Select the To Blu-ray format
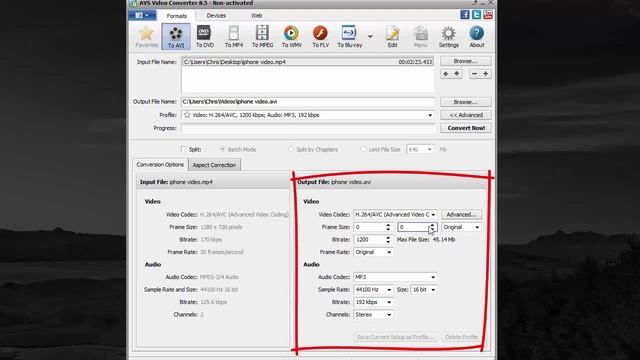640x360 pixels. [x=349, y=37]
